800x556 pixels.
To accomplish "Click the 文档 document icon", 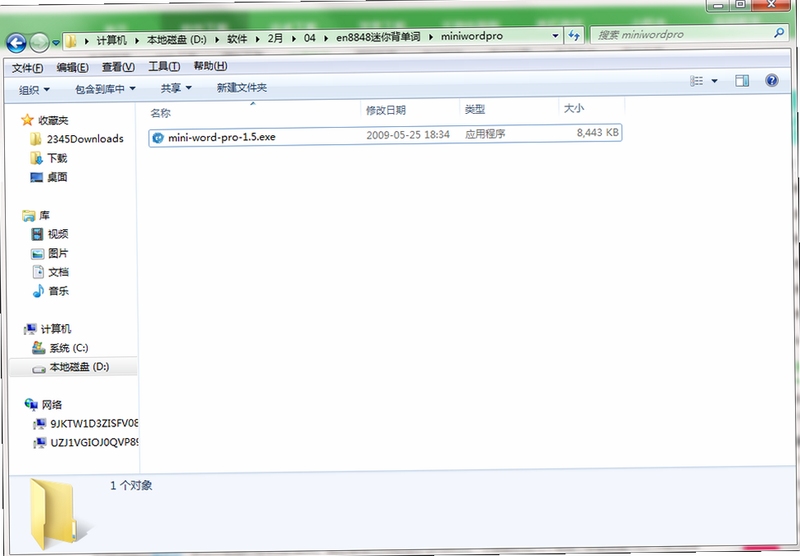I will click(38, 272).
